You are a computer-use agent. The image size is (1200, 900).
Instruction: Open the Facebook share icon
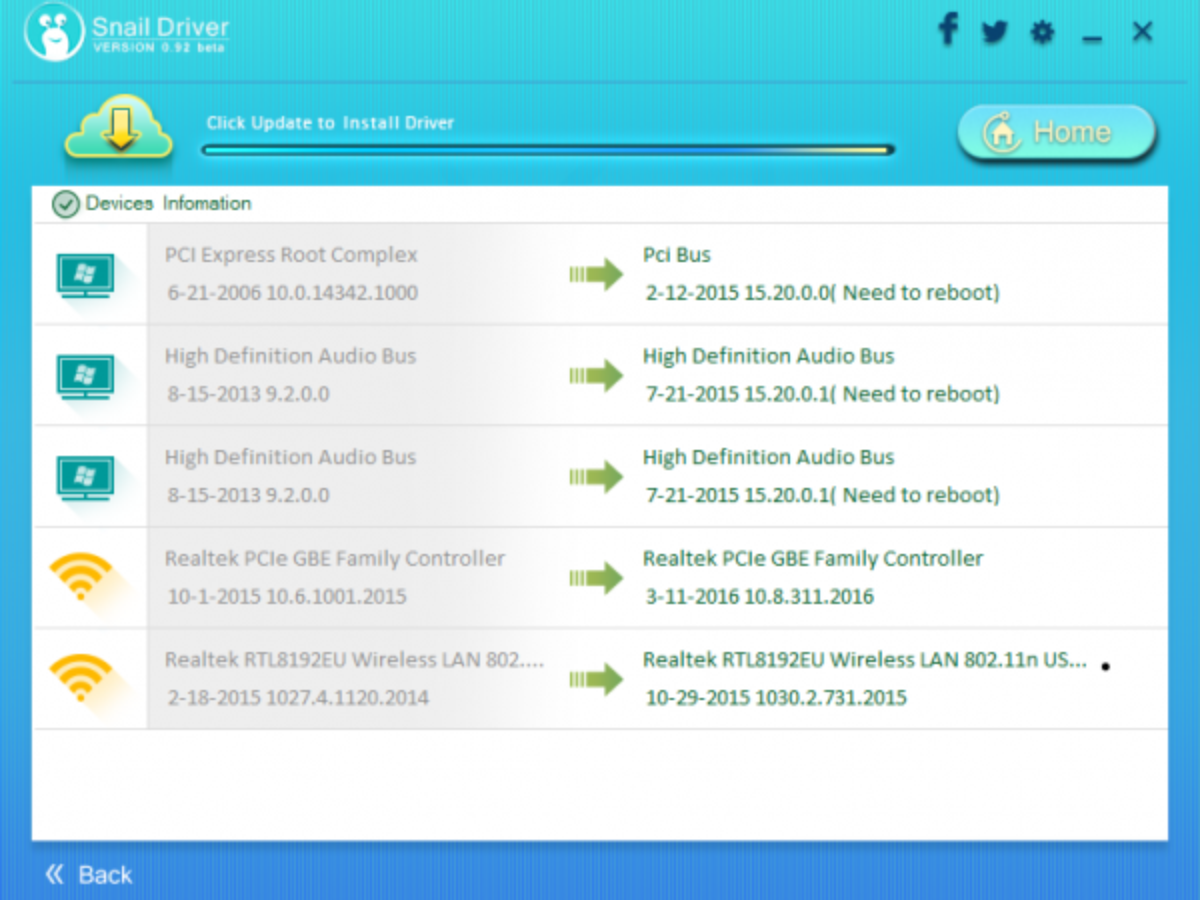948,30
